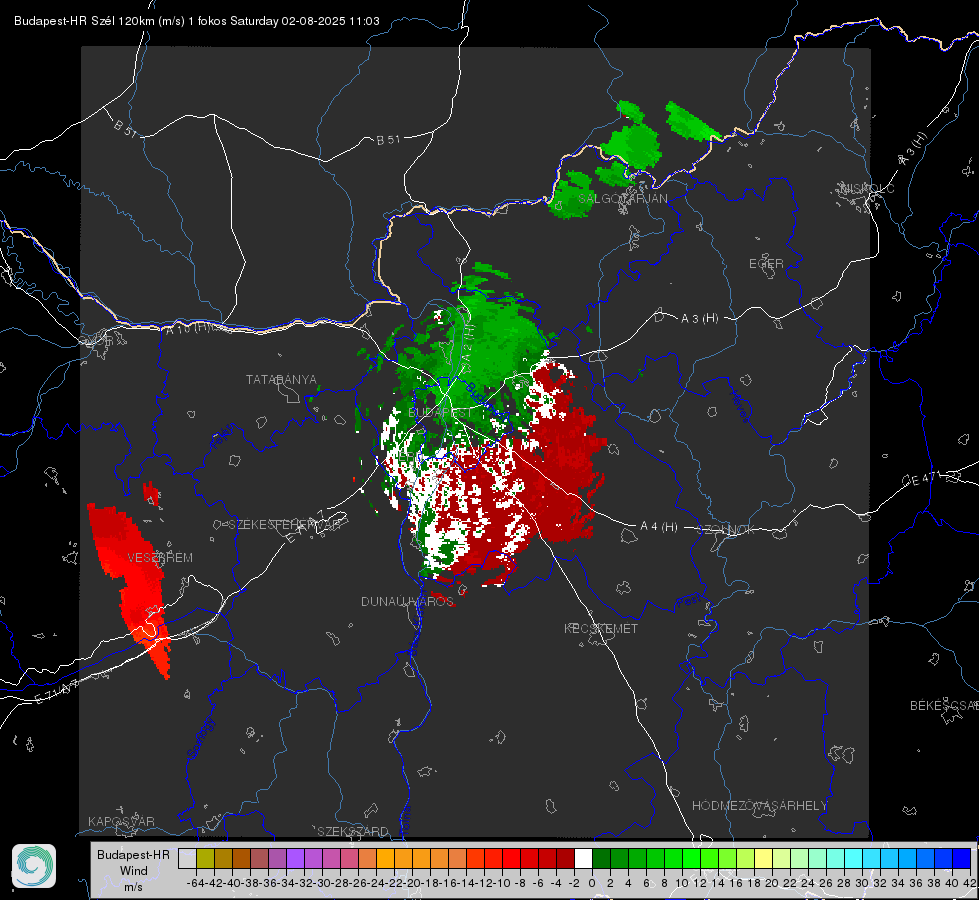Click the legend label 'Budapest-HR Wind m/s'

point(133,870)
